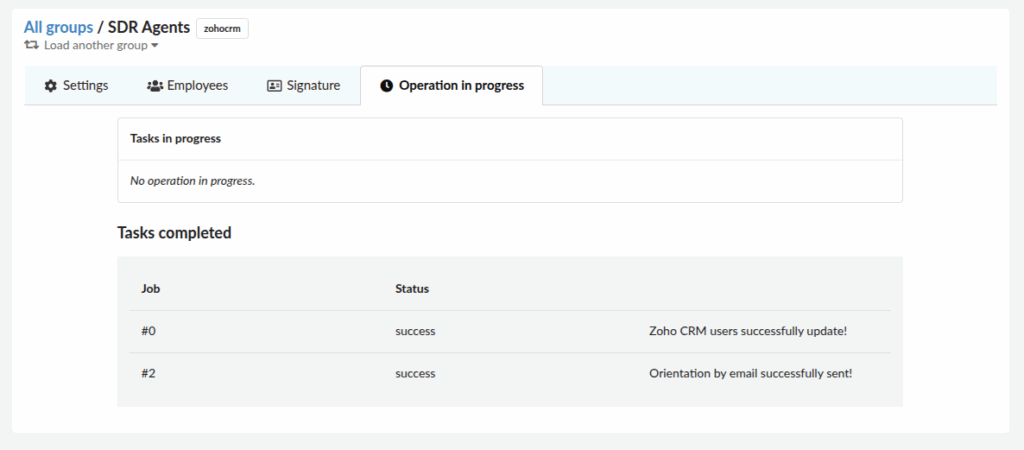Click the gear icon on the Settings tab
The height and width of the screenshot is (450, 1024).
51,86
